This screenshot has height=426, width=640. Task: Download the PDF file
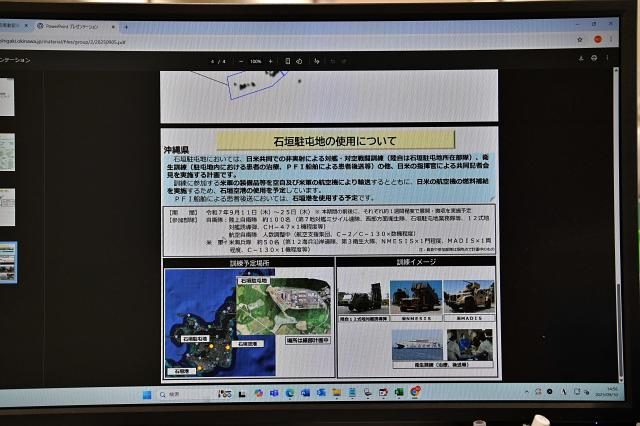580,59
